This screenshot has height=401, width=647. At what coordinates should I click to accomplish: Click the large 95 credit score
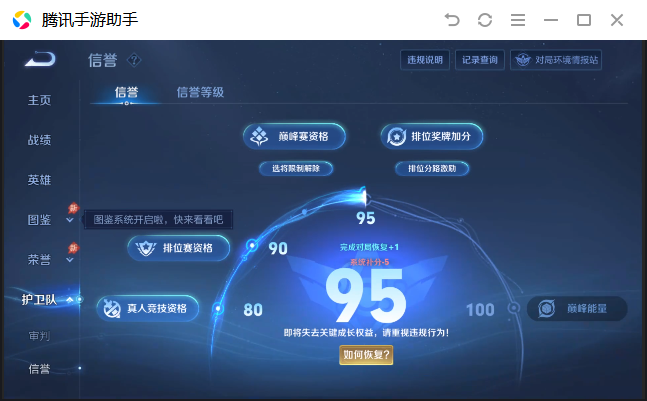pos(366,295)
